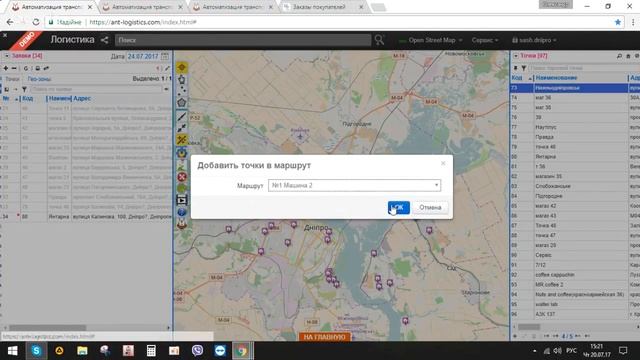Click the date field 24.07.2017
This screenshot has width=640, height=360.
pyautogui.click(x=143, y=56)
